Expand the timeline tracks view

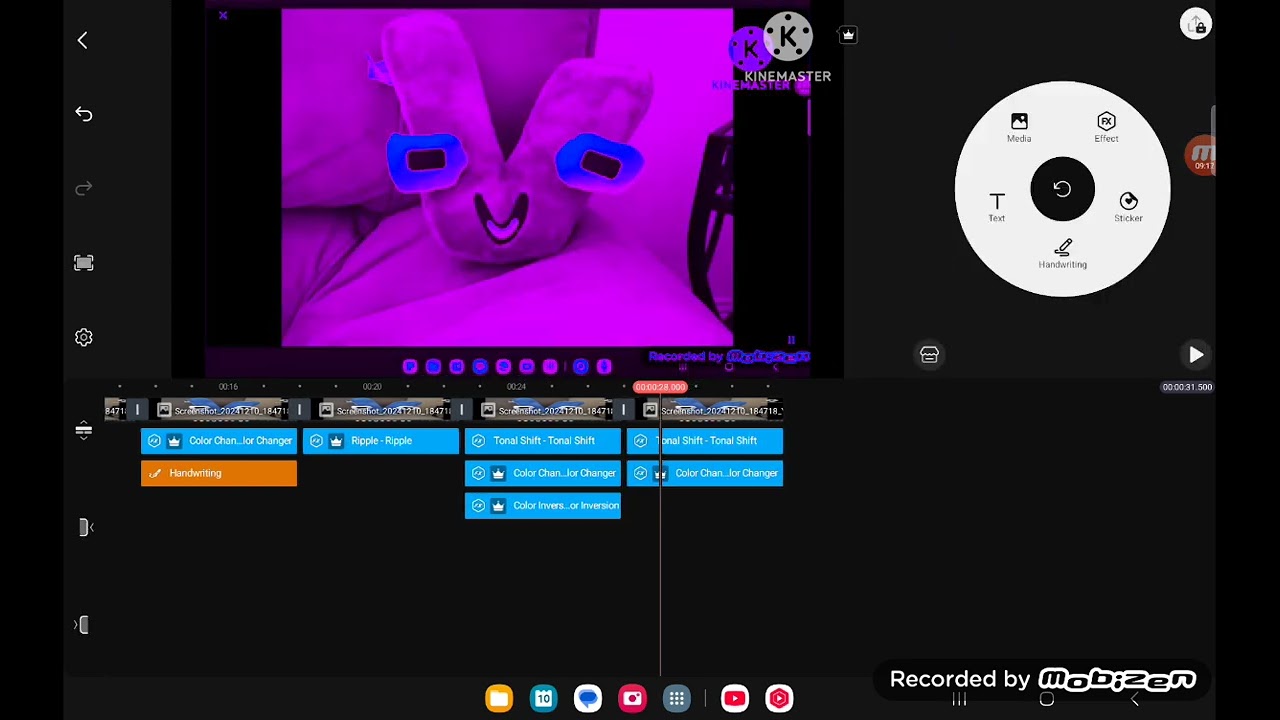[x=84, y=431]
